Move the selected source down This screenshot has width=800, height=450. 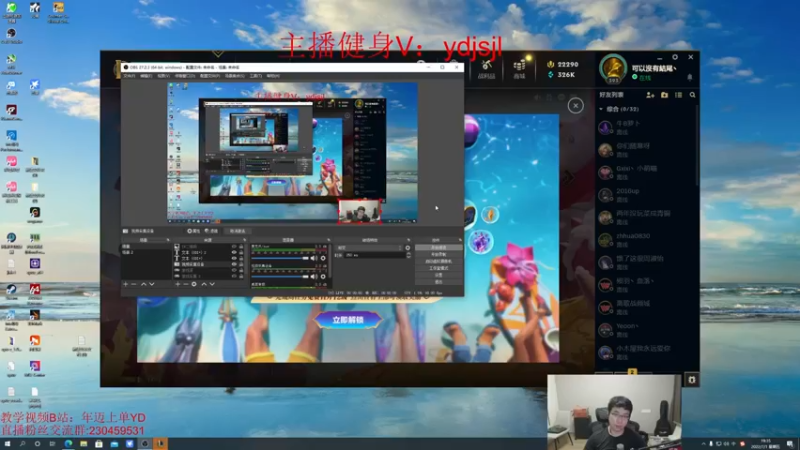212,284
